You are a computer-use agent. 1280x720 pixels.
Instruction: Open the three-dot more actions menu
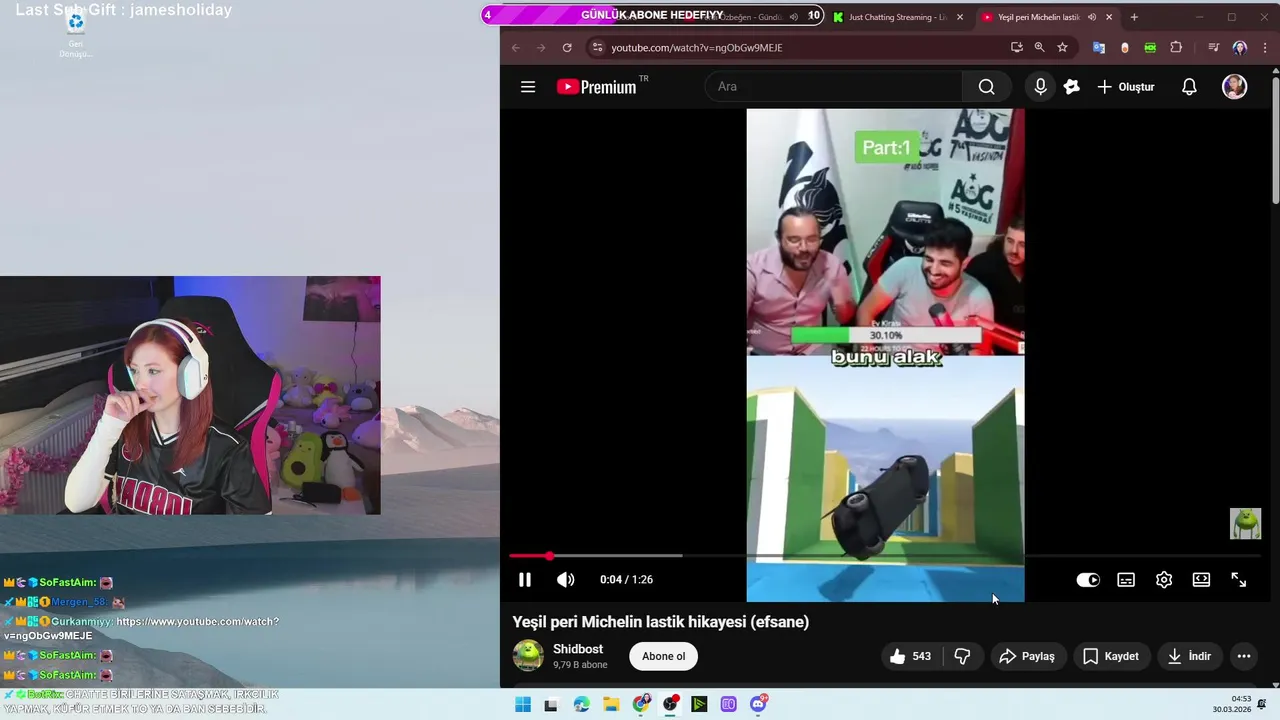[1244, 656]
